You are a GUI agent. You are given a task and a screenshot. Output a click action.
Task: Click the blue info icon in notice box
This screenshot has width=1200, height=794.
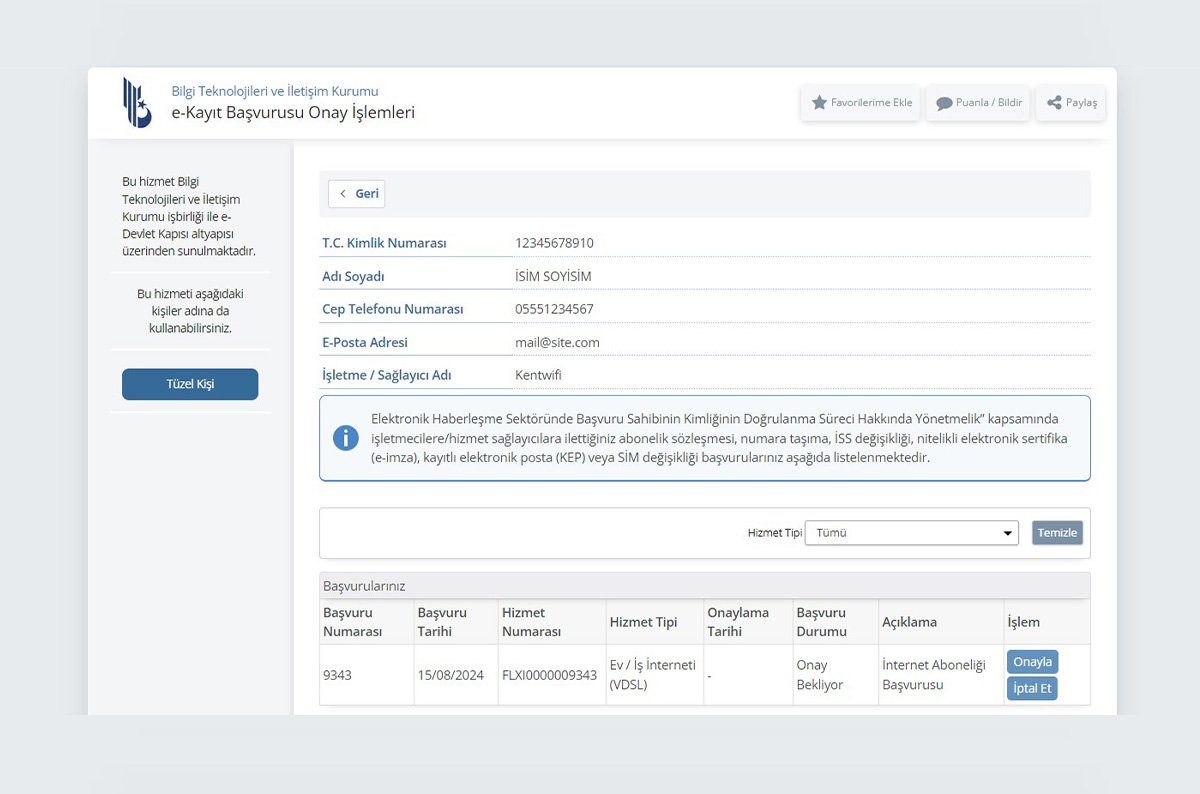346,438
